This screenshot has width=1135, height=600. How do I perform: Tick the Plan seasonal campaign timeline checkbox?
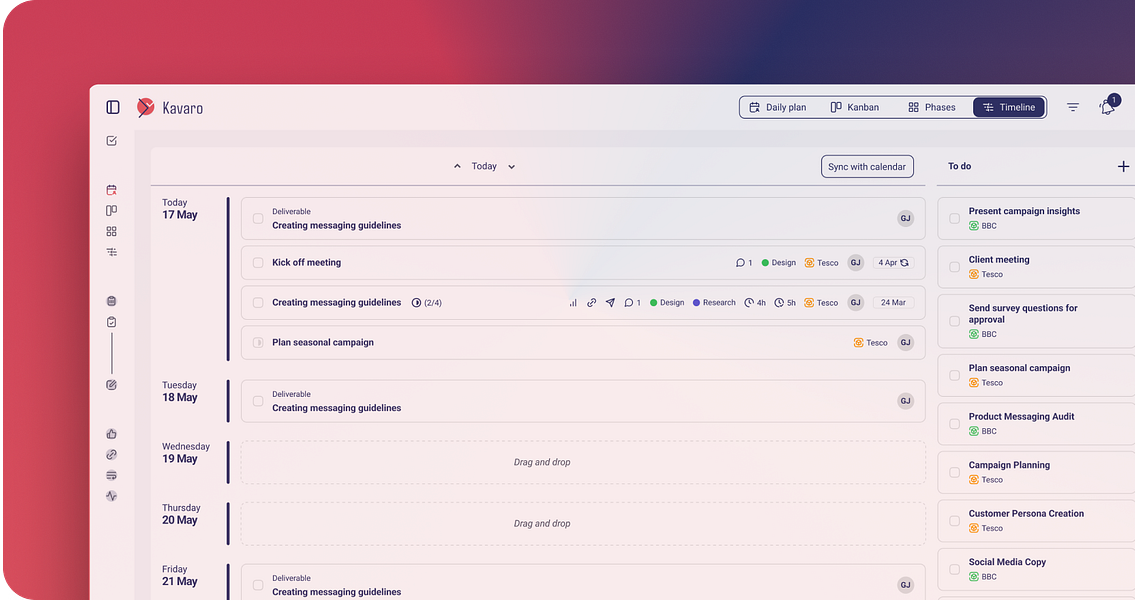[258, 342]
